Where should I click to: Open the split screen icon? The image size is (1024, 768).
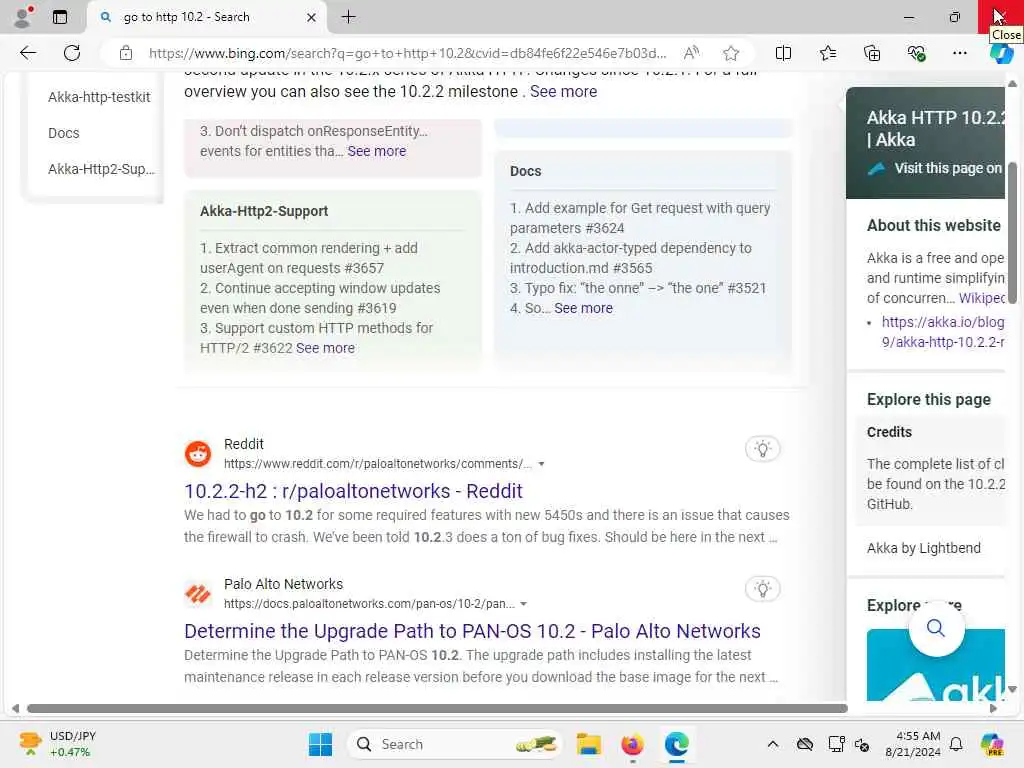click(x=783, y=53)
